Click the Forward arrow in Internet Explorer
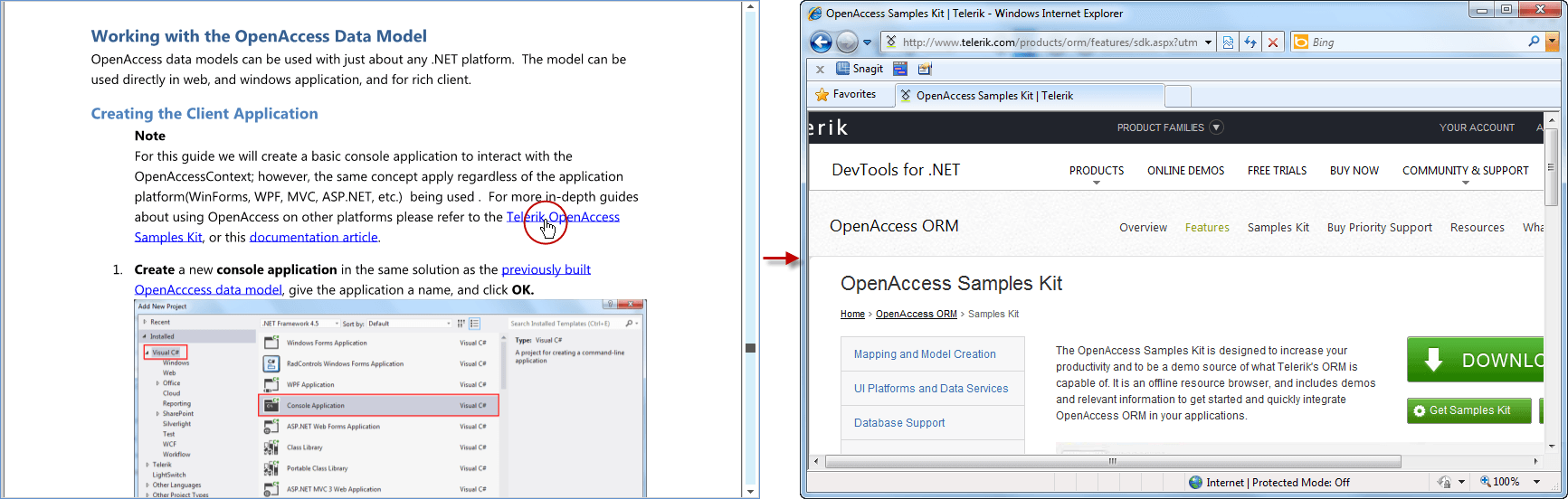 (847, 42)
